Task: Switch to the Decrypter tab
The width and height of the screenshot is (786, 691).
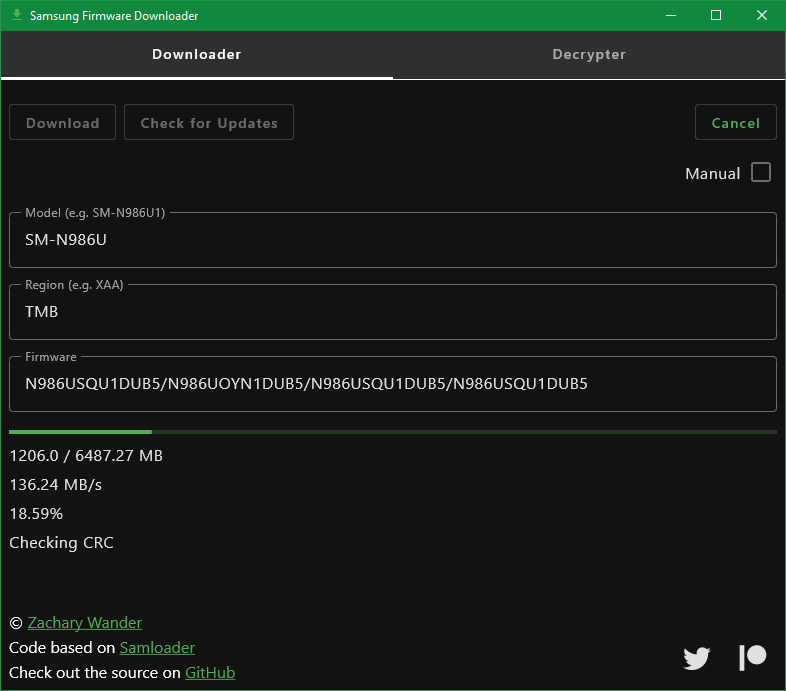Action: click(589, 54)
